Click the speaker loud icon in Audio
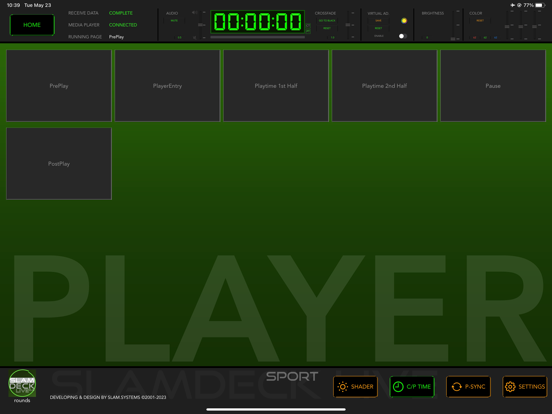 click(194, 12)
